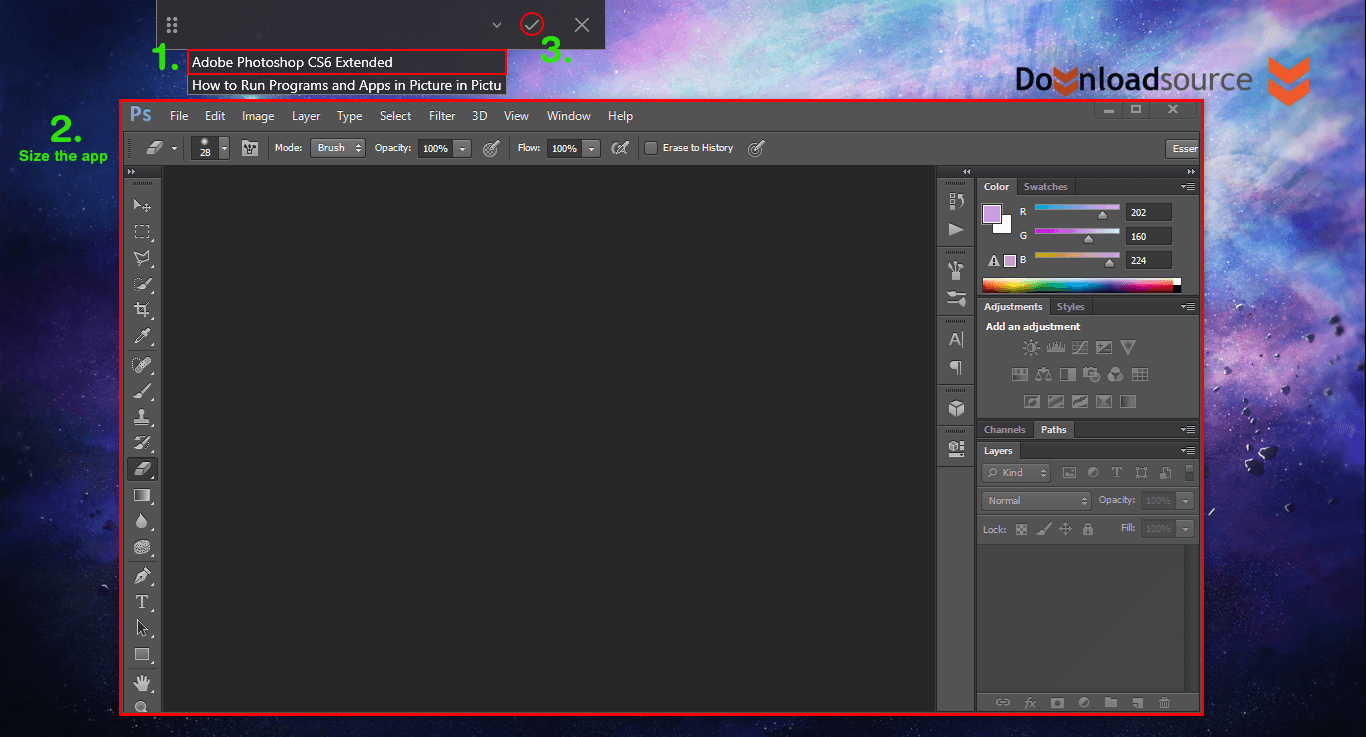Image resolution: width=1366 pixels, height=737 pixels.
Task: Open the Normal blend mode dropdown
Action: click(x=1036, y=501)
